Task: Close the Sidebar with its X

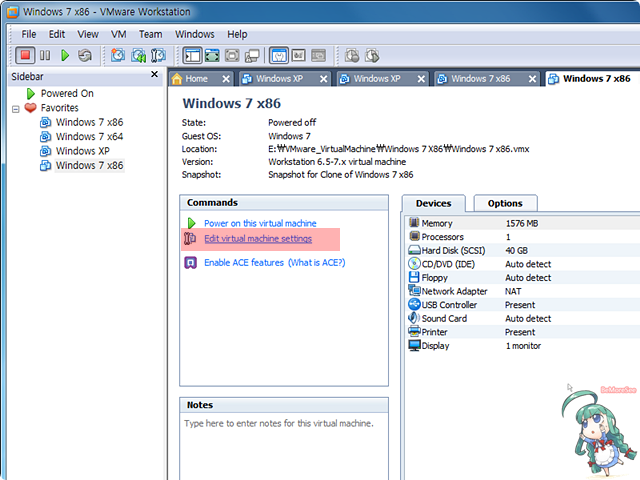Action: pyautogui.click(x=154, y=74)
